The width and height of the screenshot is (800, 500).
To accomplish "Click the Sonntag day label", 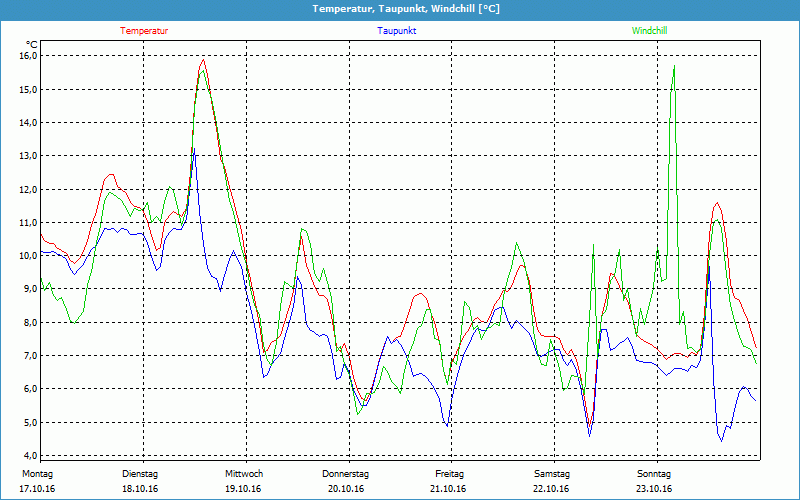I will (654, 474).
